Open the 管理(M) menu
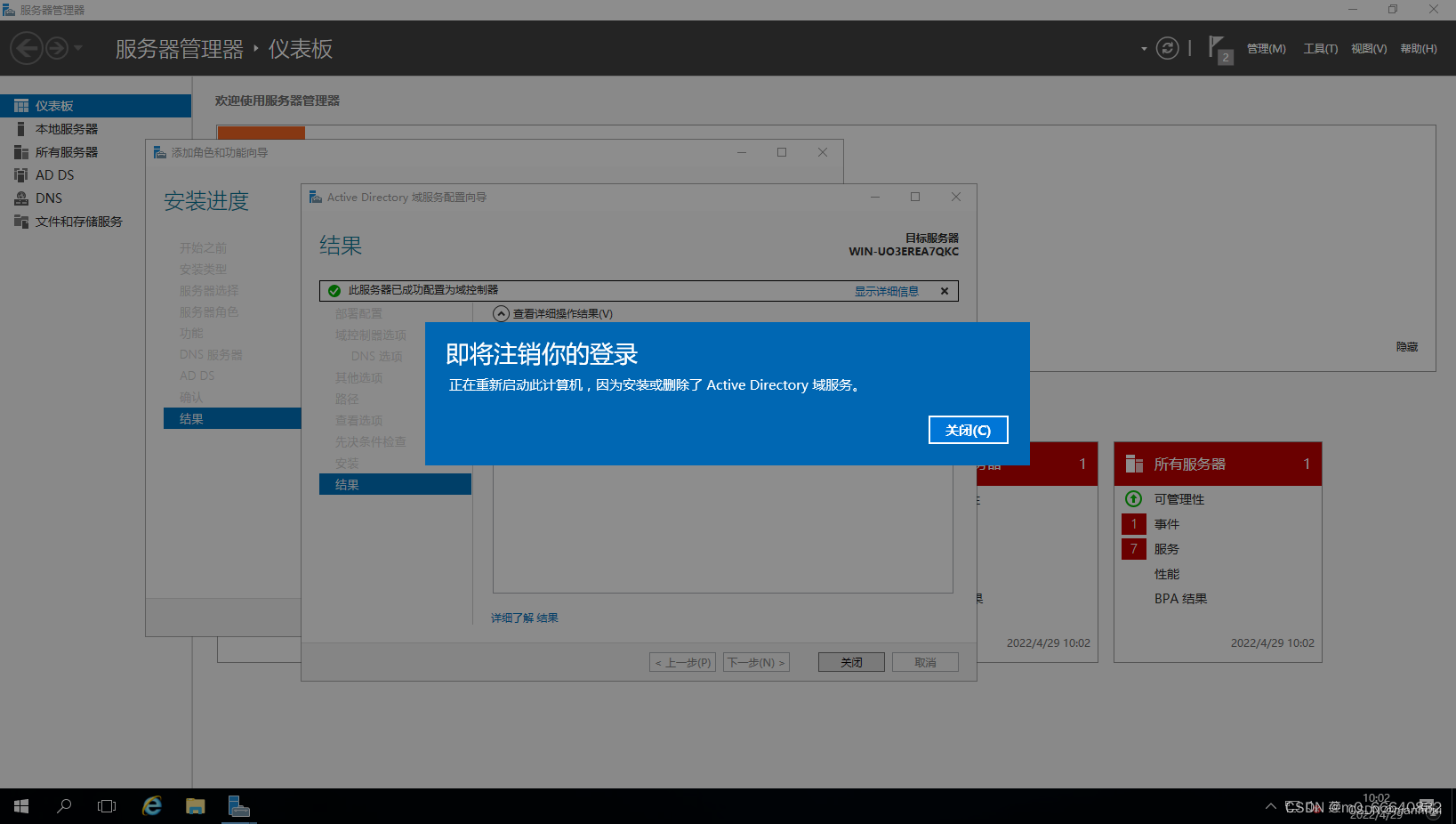 (x=1266, y=49)
